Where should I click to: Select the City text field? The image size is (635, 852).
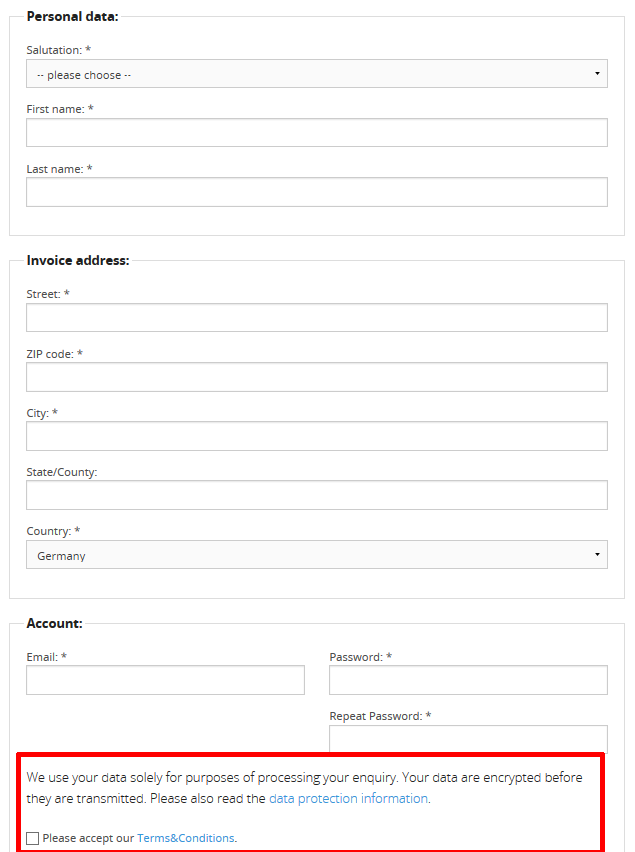tap(317, 436)
